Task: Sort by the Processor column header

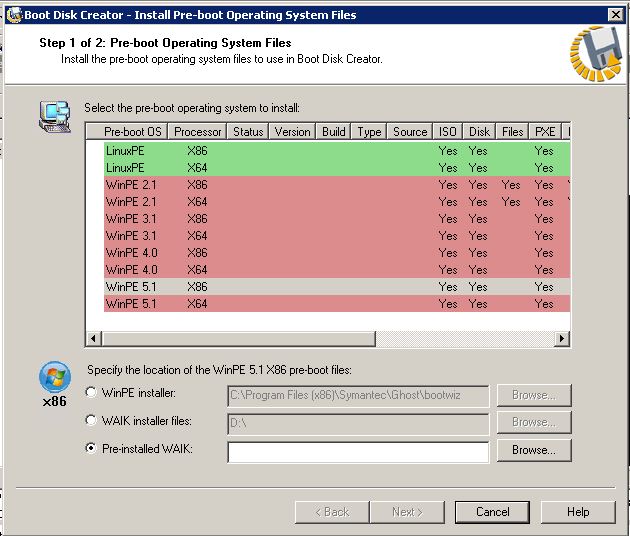Action: coord(197,132)
